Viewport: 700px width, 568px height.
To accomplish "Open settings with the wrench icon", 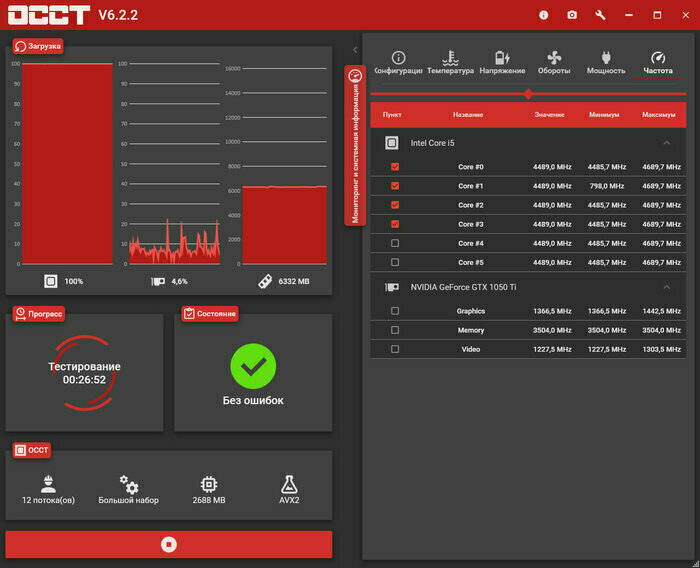I will pos(600,15).
